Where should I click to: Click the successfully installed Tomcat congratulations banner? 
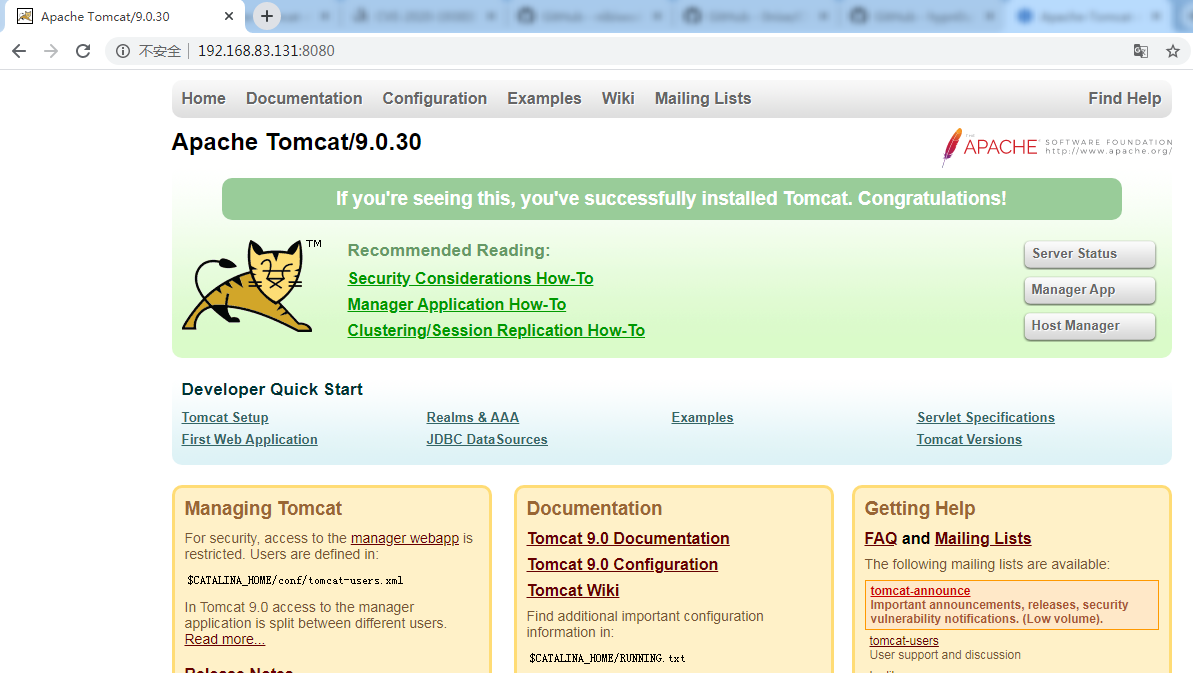point(672,199)
